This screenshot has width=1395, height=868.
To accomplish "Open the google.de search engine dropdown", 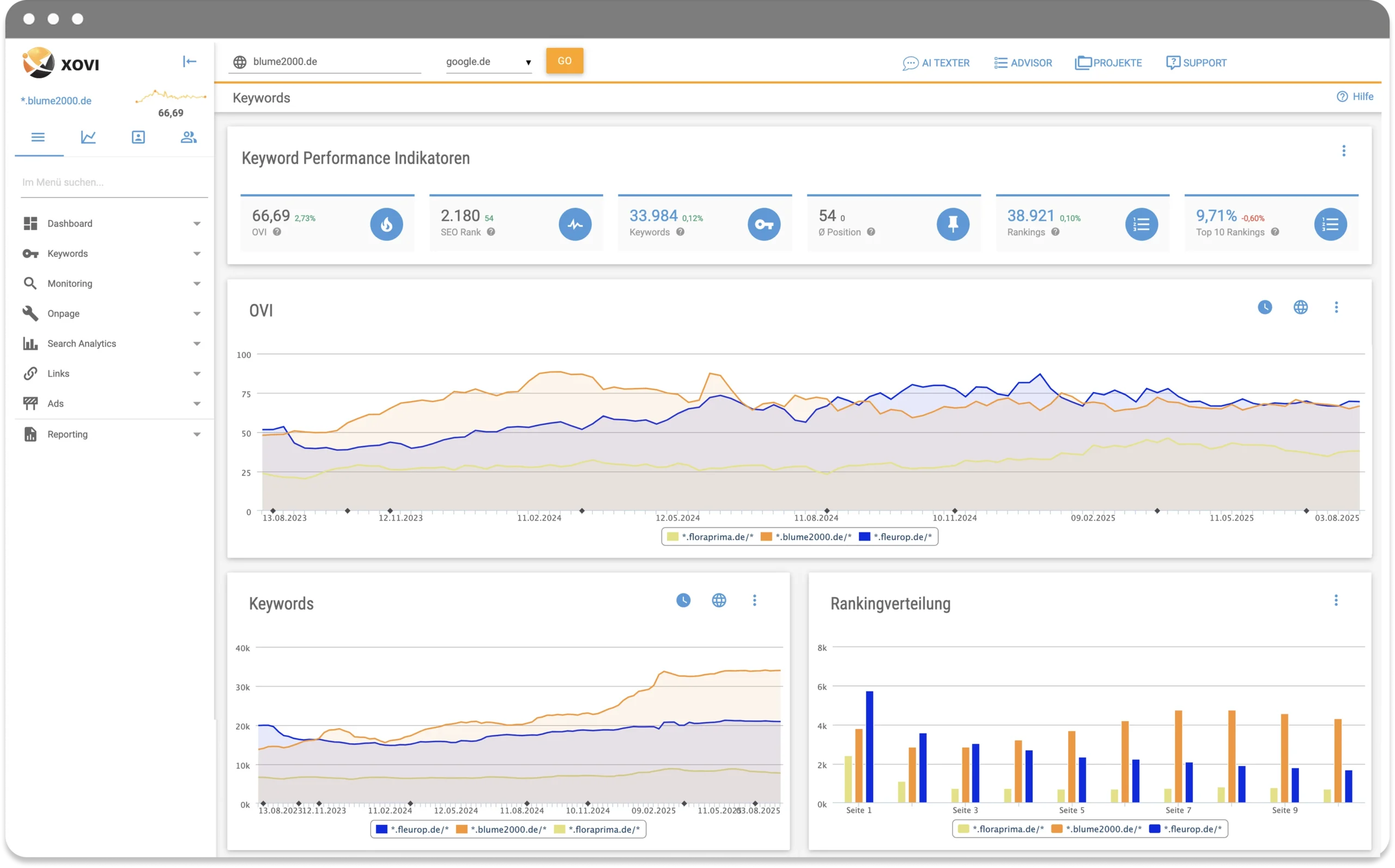I will [x=489, y=62].
